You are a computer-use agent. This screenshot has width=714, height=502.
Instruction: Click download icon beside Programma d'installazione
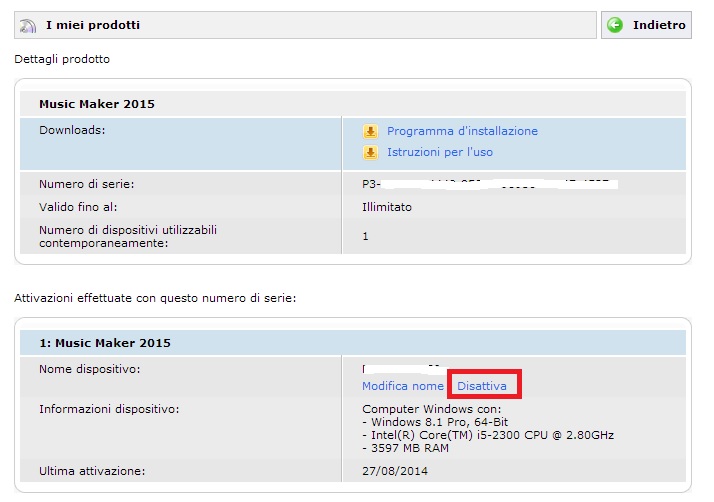(x=370, y=132)
